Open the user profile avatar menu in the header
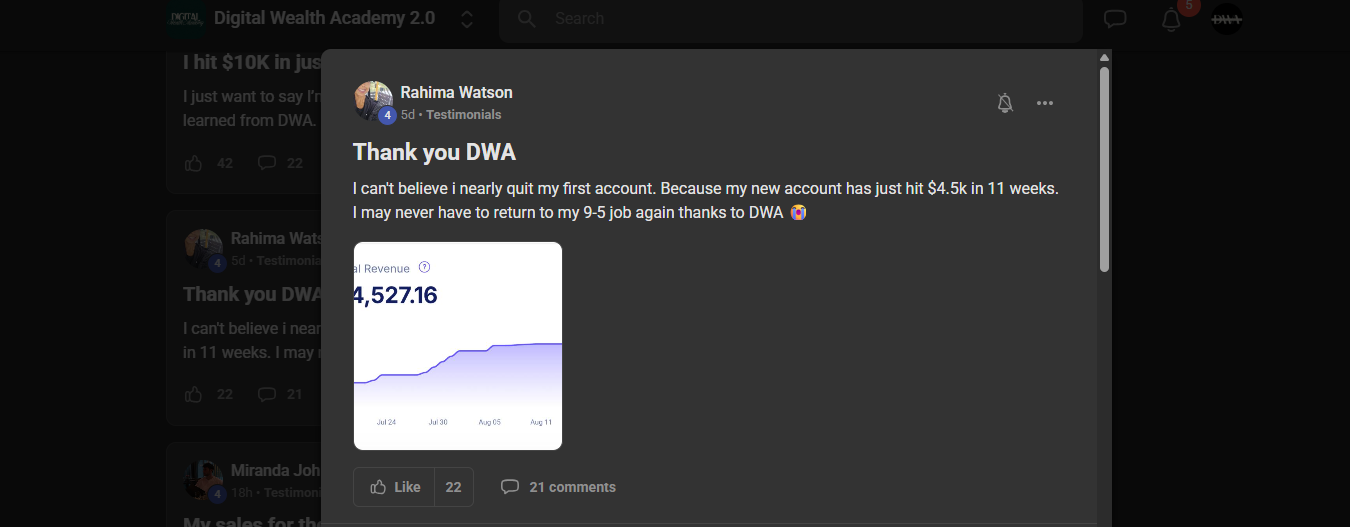The image size is (1350, 527). pos(1227,19)
